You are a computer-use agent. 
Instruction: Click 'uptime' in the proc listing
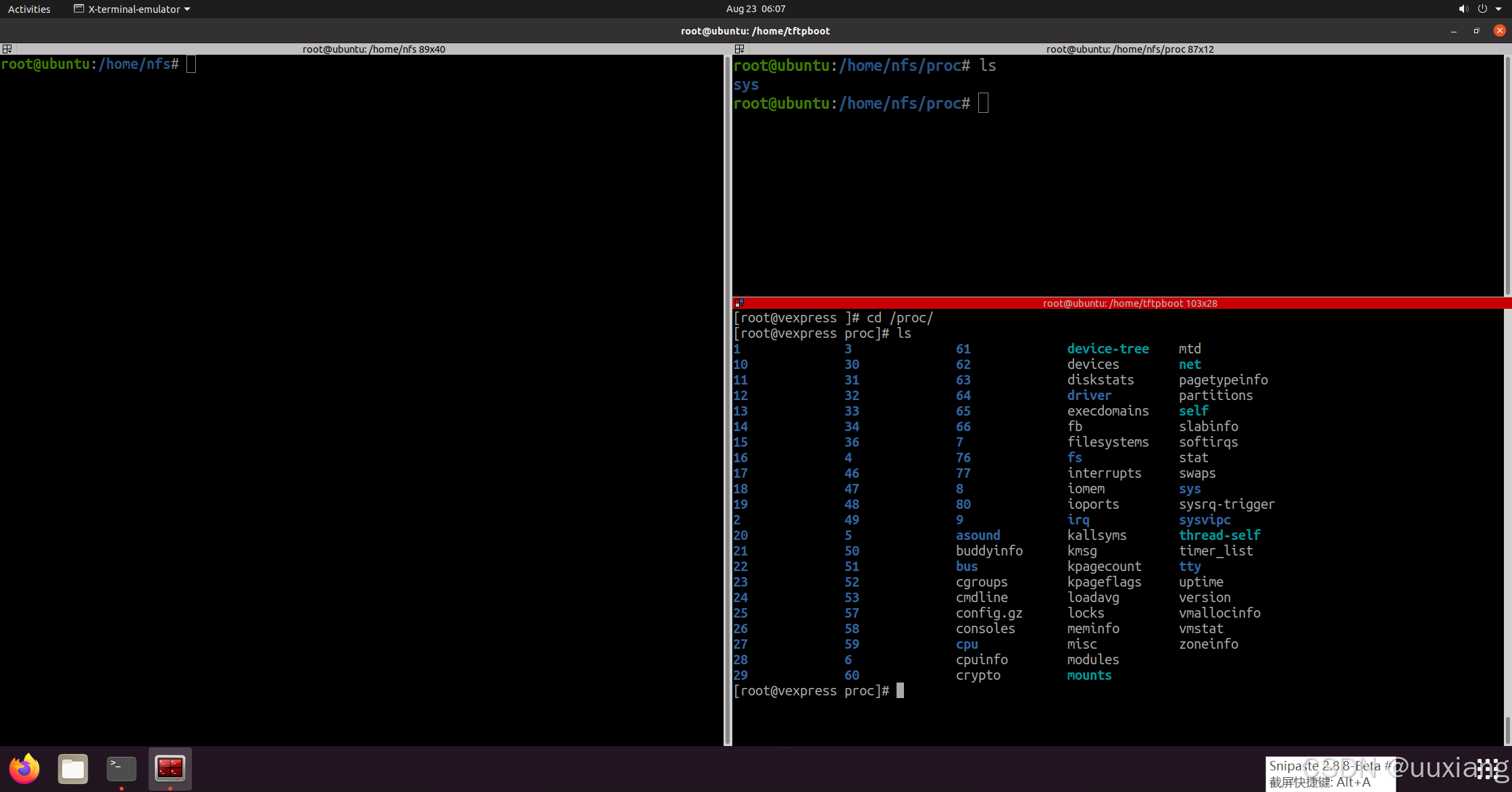1201,582
